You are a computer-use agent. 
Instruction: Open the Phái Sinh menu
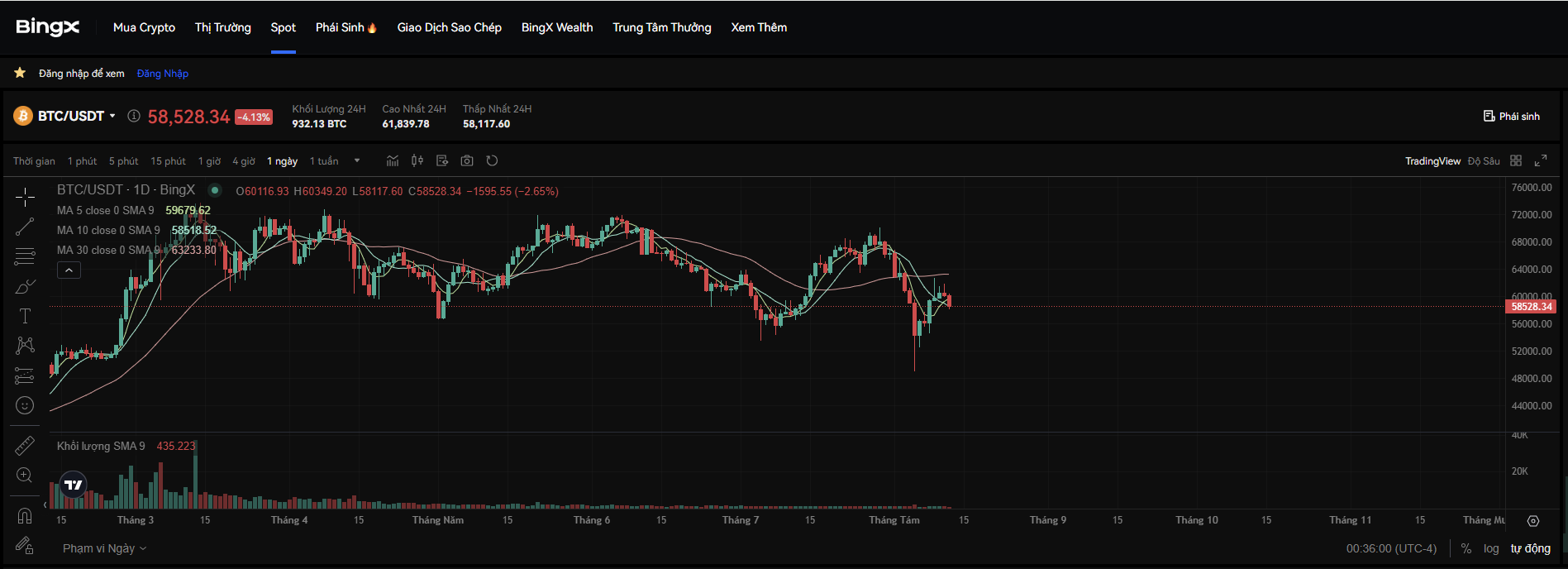pyautogui.click(x=346, y=27)
